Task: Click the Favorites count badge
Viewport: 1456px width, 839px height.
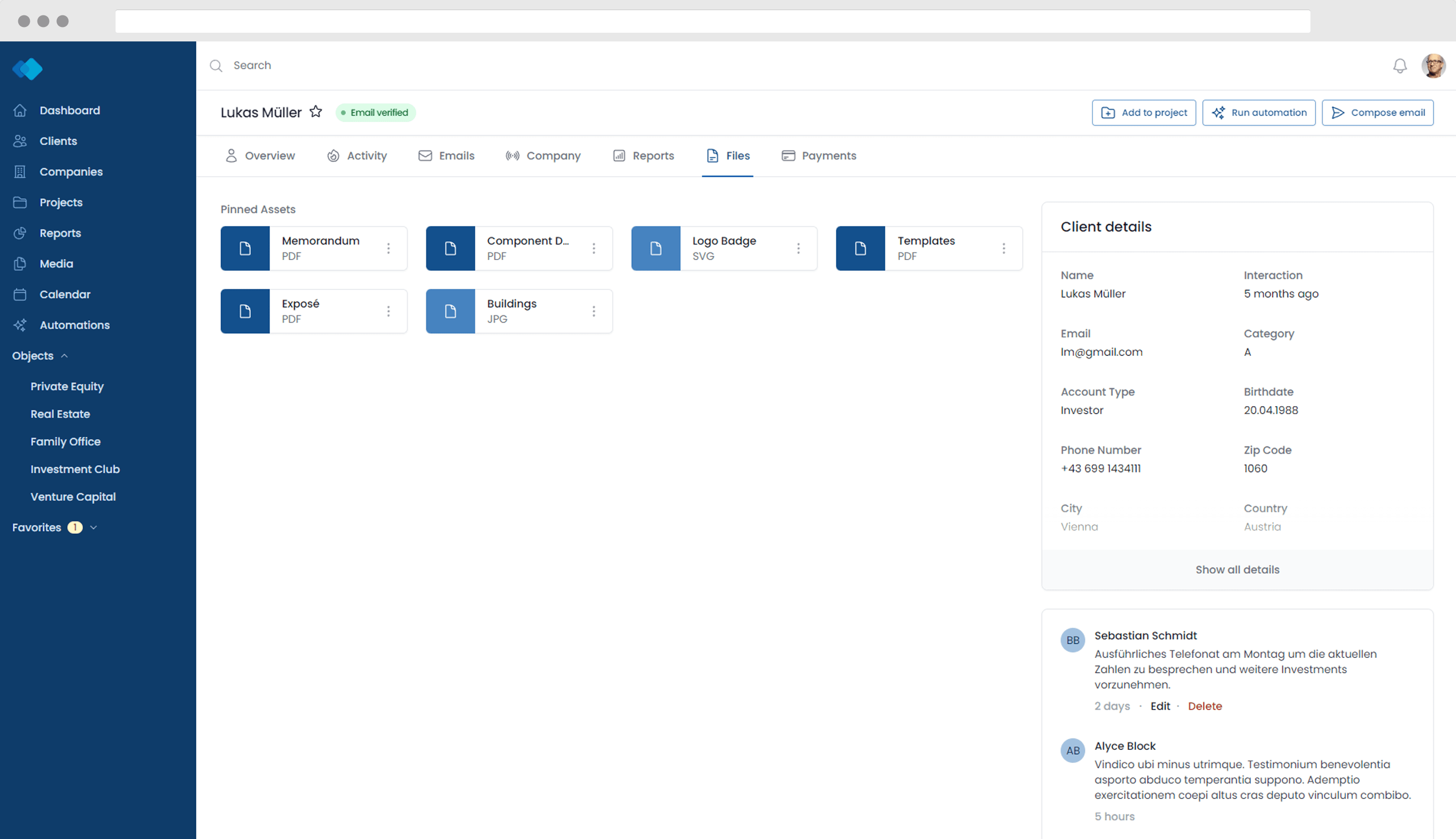Action: tap(75, 527)
